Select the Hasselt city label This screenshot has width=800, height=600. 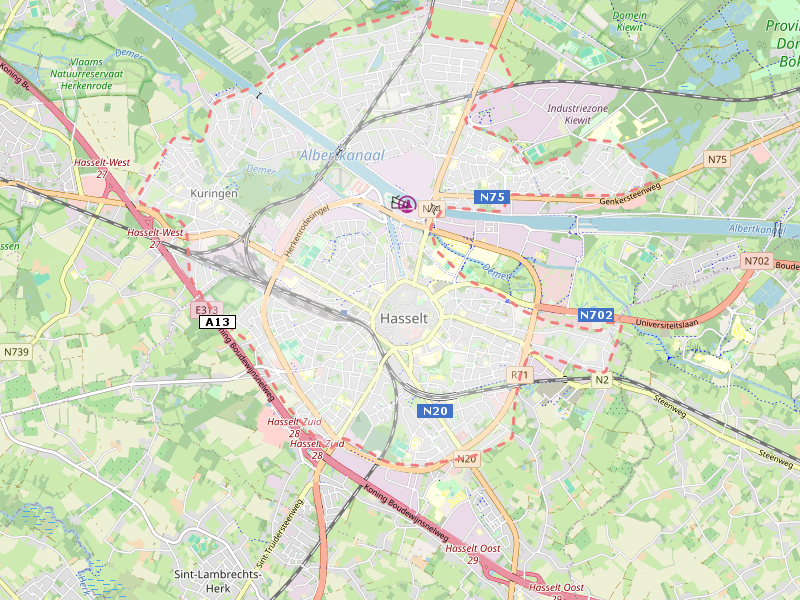click(404, 318)
